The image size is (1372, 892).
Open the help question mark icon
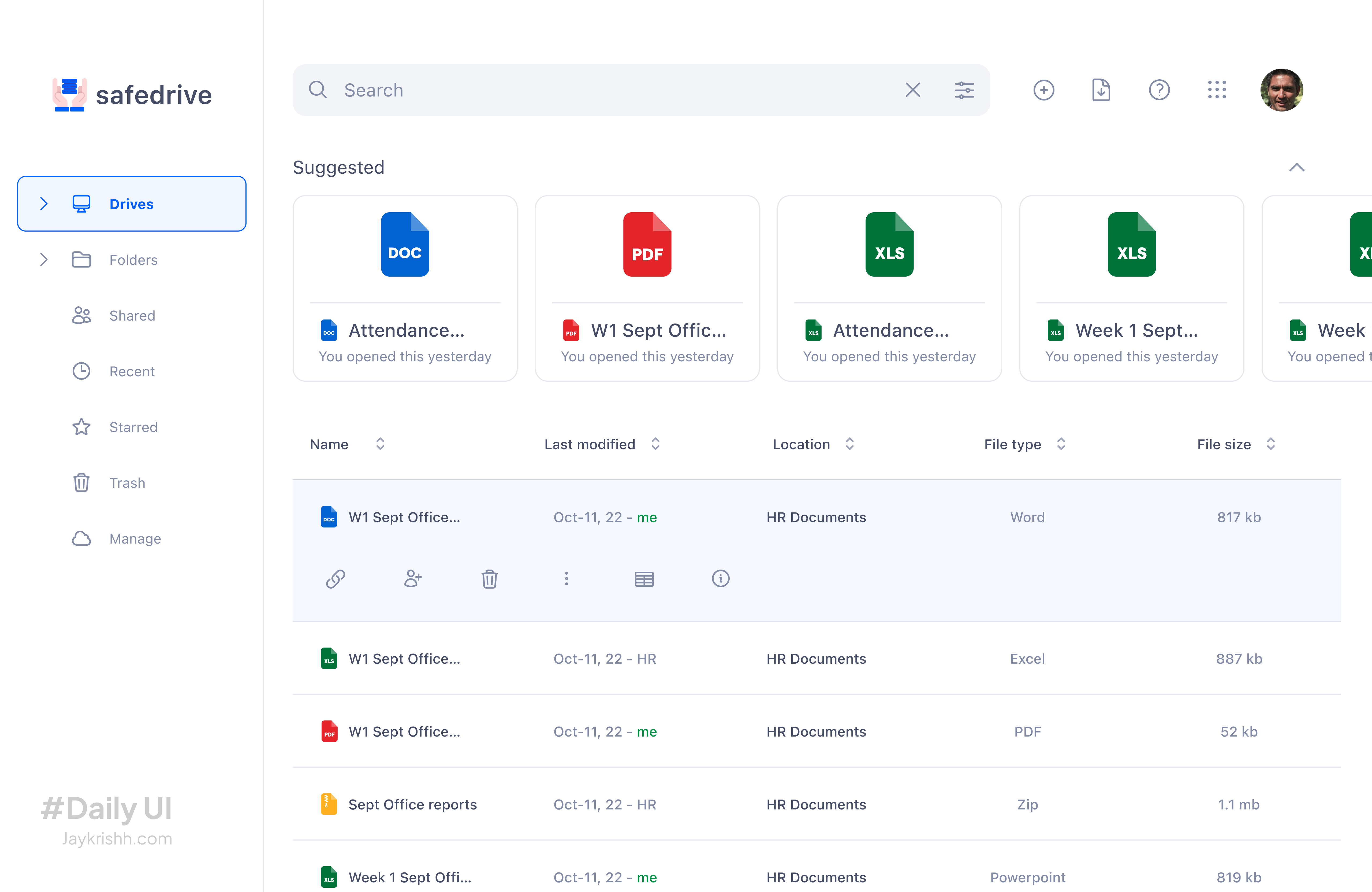tap(1159, 90)
